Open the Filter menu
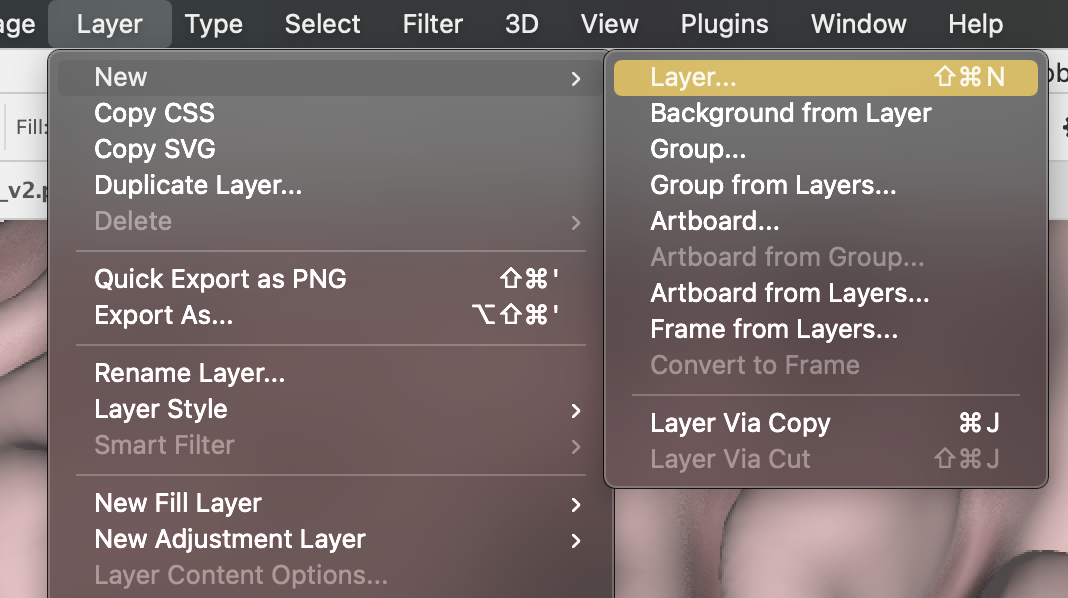 [433, 25]
